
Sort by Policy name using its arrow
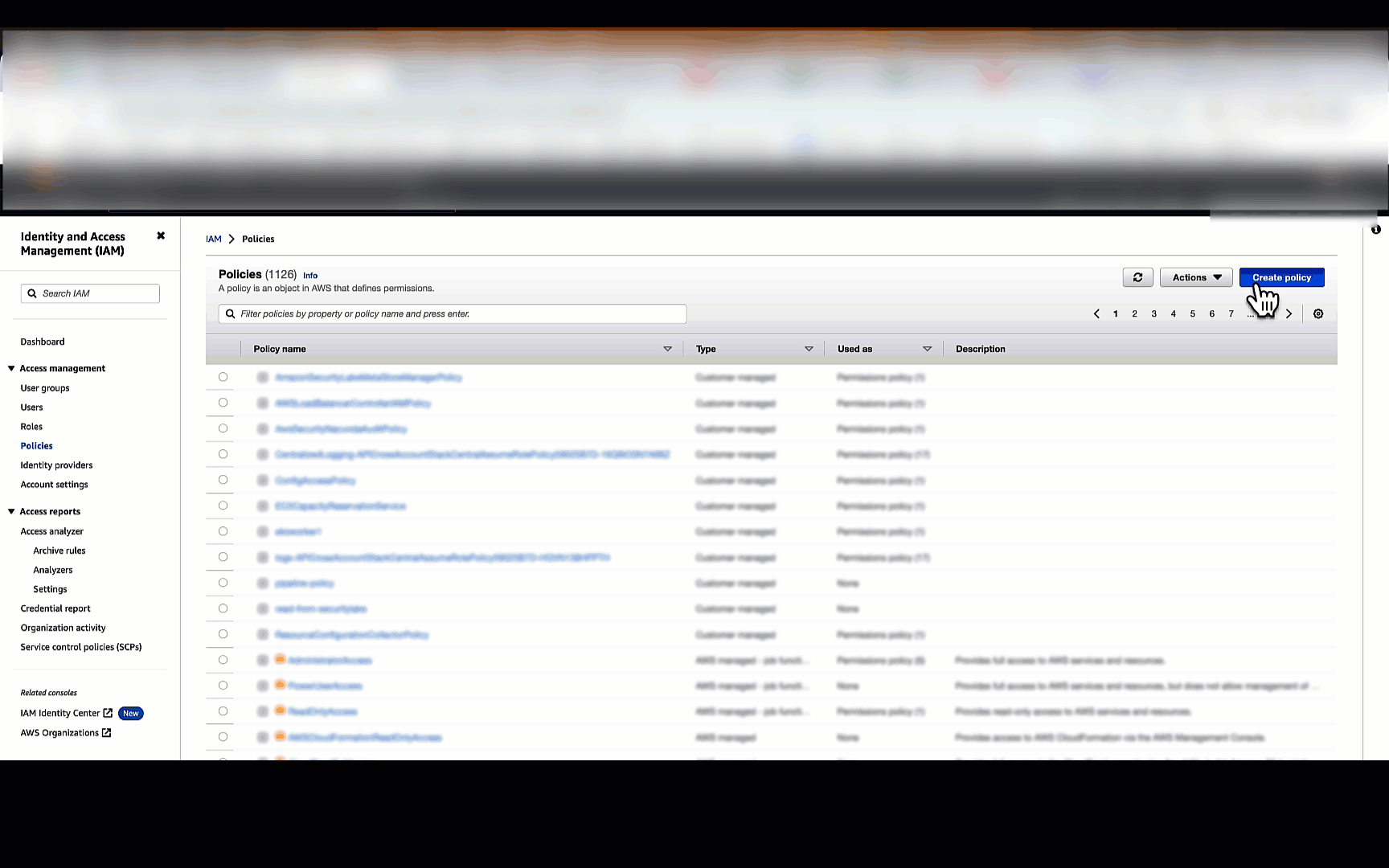tap(667, 349)
